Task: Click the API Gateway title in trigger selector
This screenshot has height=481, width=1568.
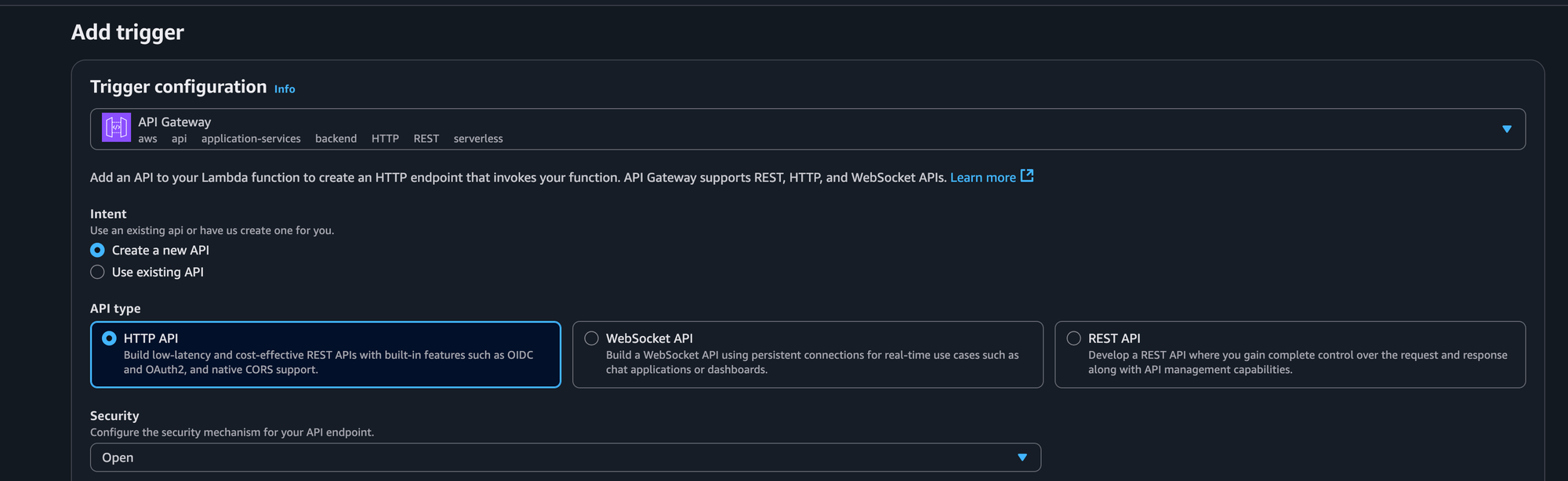Action: (175, 122)
